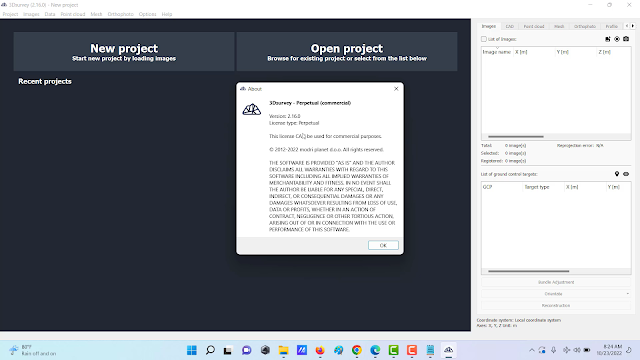The image size is (640, 360).
Task: Click the camera icon above image list
Action: click(x=626, y=39)
